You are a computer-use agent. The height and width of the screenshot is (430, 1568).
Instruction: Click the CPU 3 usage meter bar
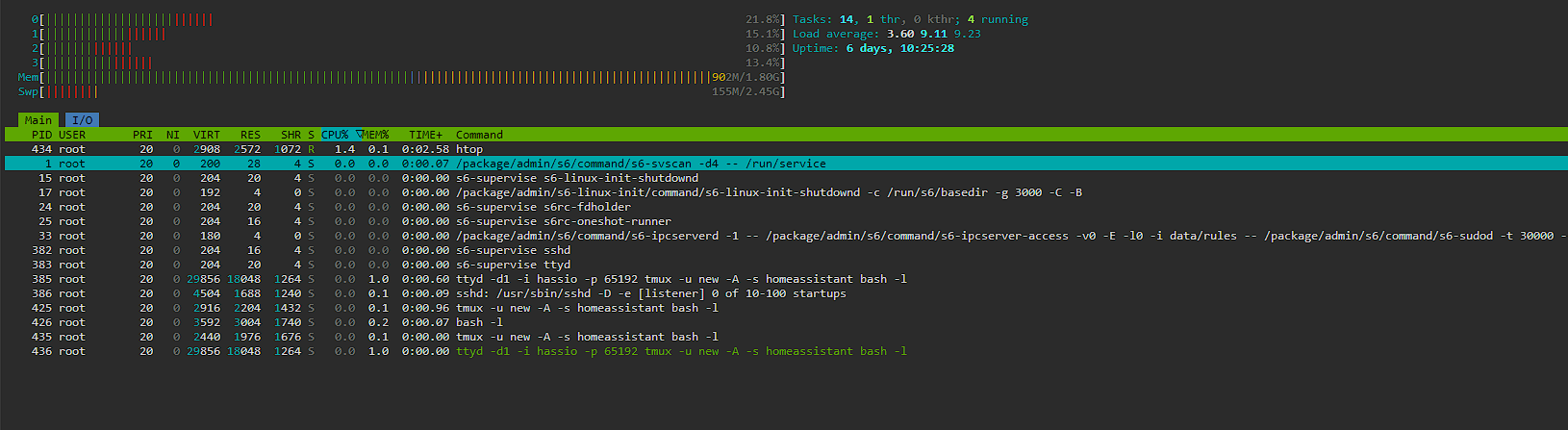(409, 63)
